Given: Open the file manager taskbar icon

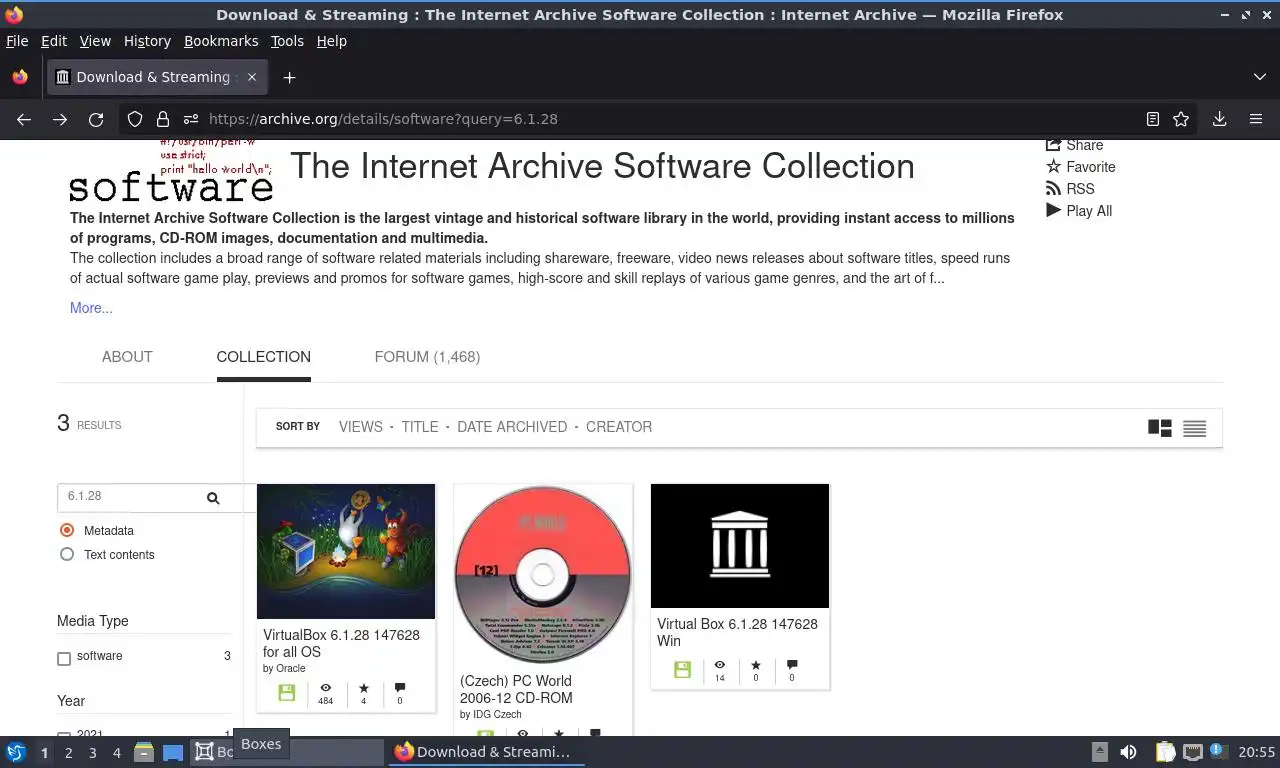Looking at the screenshot, I should point(144,752).
